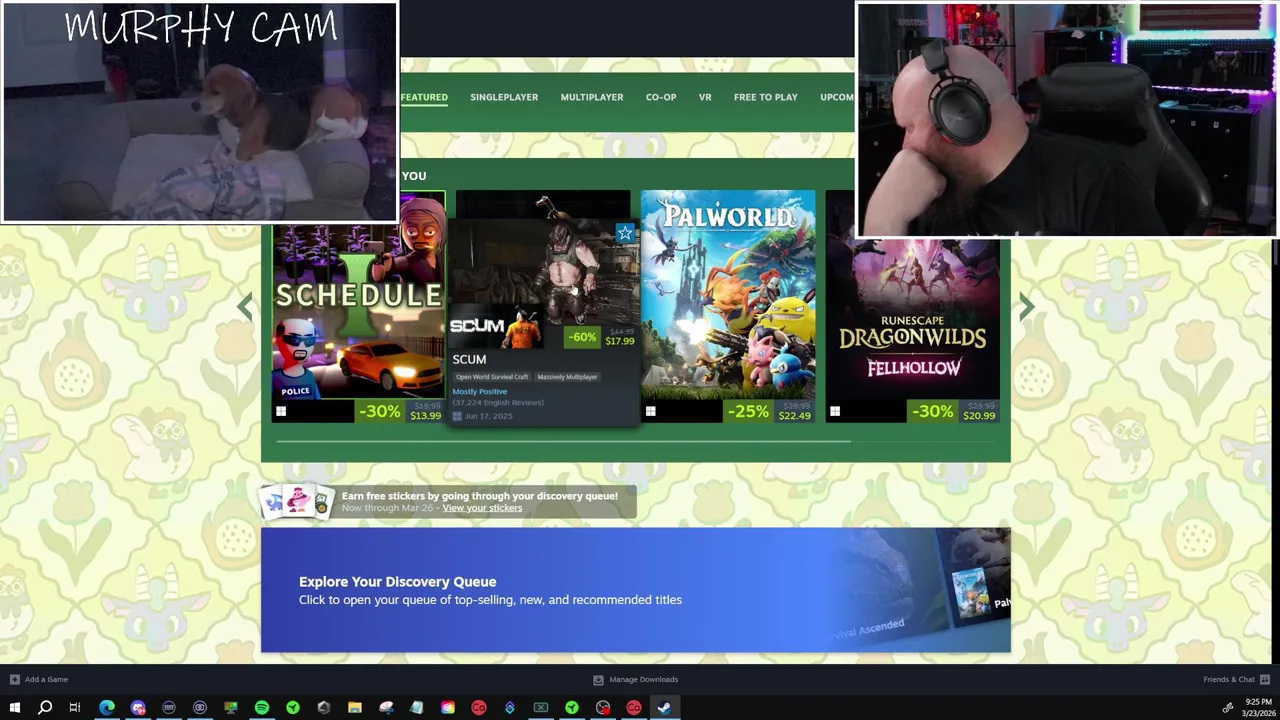Screen dimensions: 1280x720
Task: Open File Explorer folder icon
Action: click(355, 708)
